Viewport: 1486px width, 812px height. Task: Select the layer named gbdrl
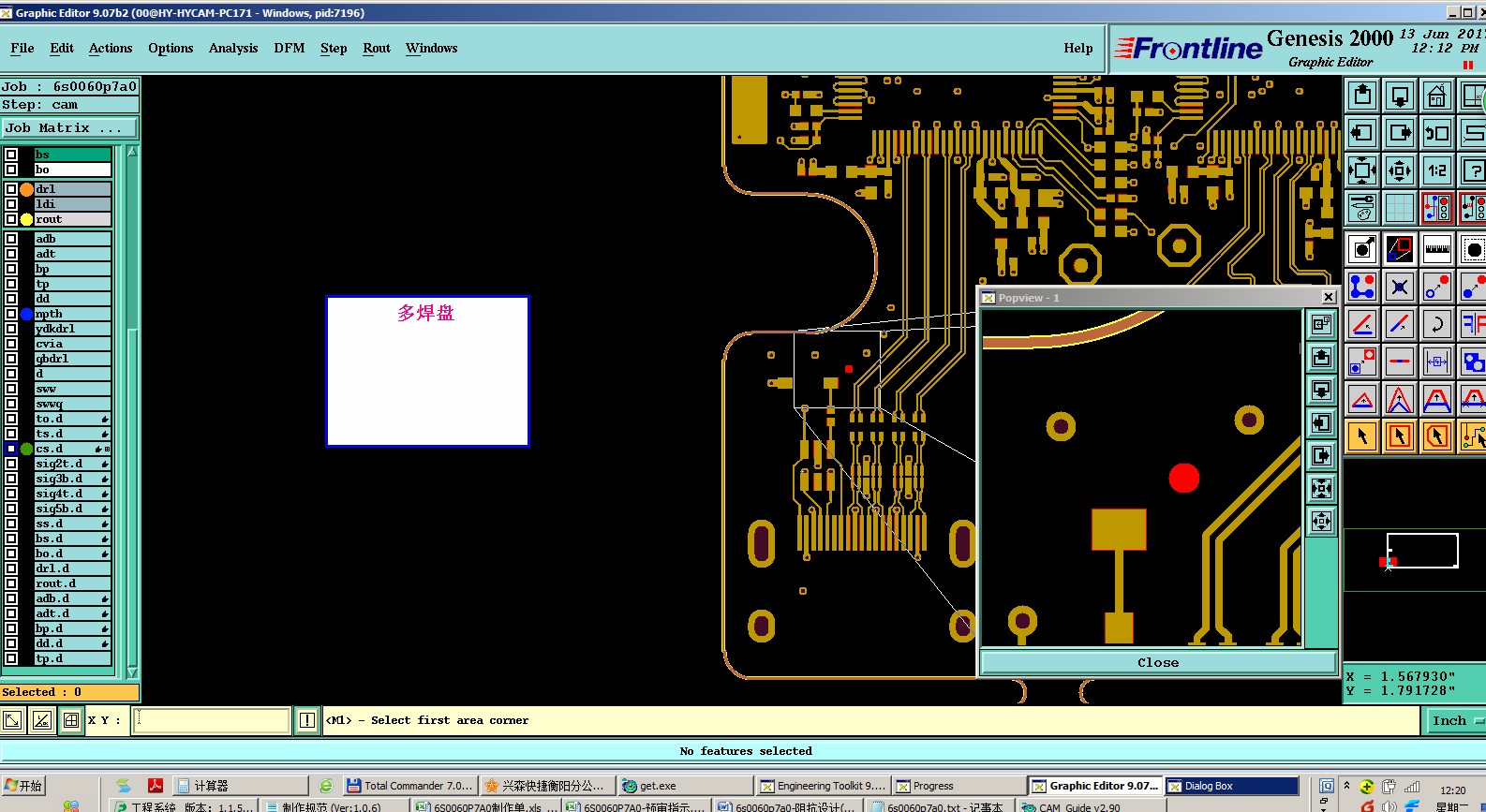tap(72, 359)
